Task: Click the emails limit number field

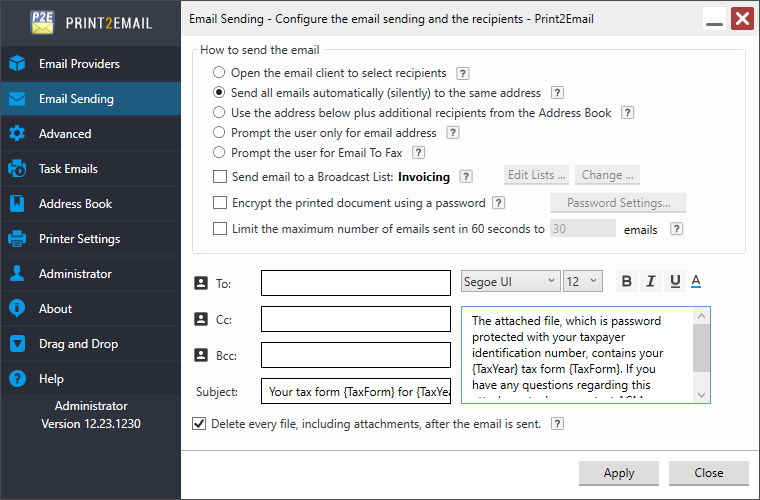Action: (583, 229)
